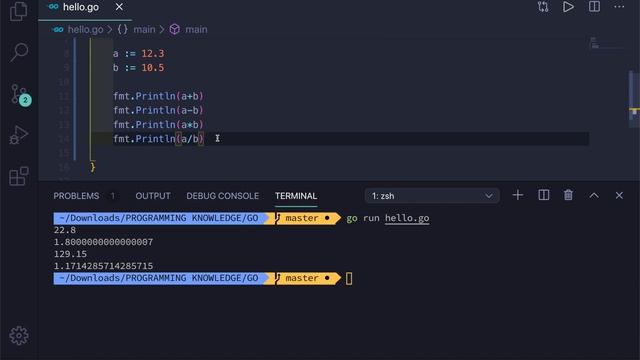Click the code line a := 12.3

139,53
